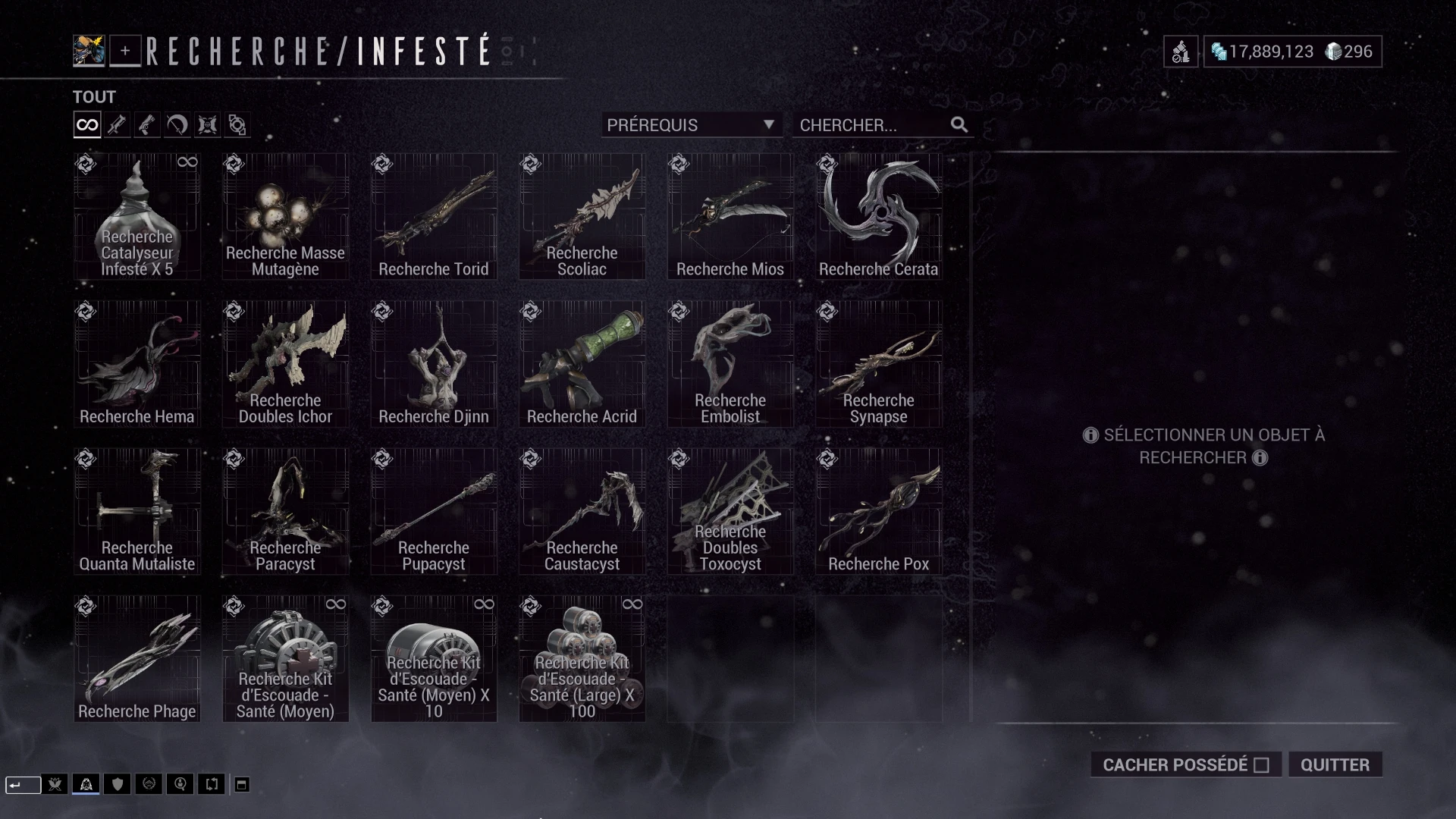Open the PRÉREQUIS sort dropdown
Viewport: 1456px width, 819px height.
[x=692, y=125]
